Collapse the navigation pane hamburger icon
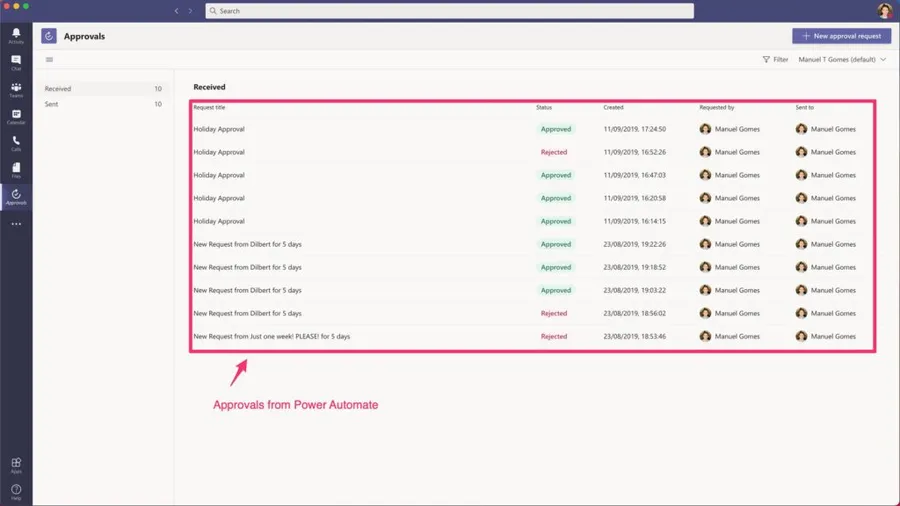 49,60
